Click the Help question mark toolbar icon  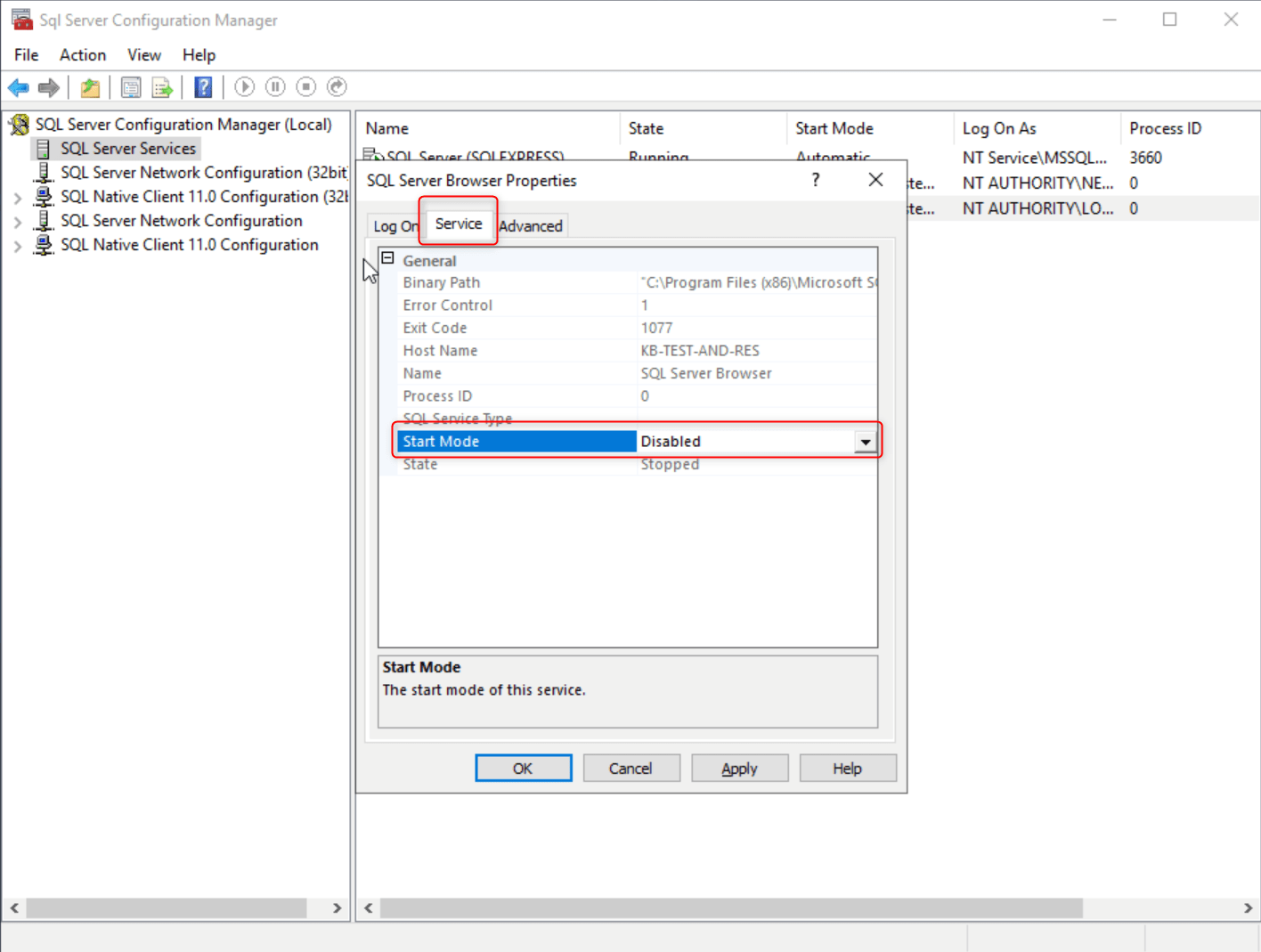click(x=203, y=86)
